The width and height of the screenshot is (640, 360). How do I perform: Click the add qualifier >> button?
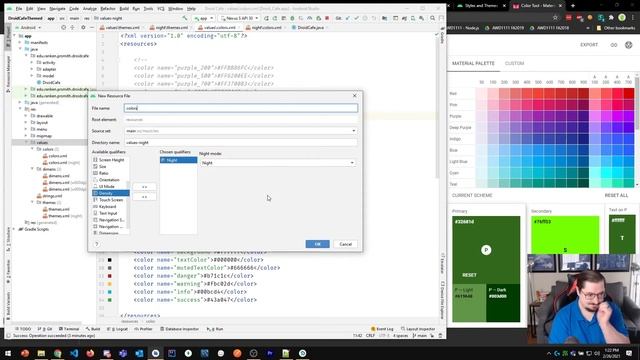[144, 187]
